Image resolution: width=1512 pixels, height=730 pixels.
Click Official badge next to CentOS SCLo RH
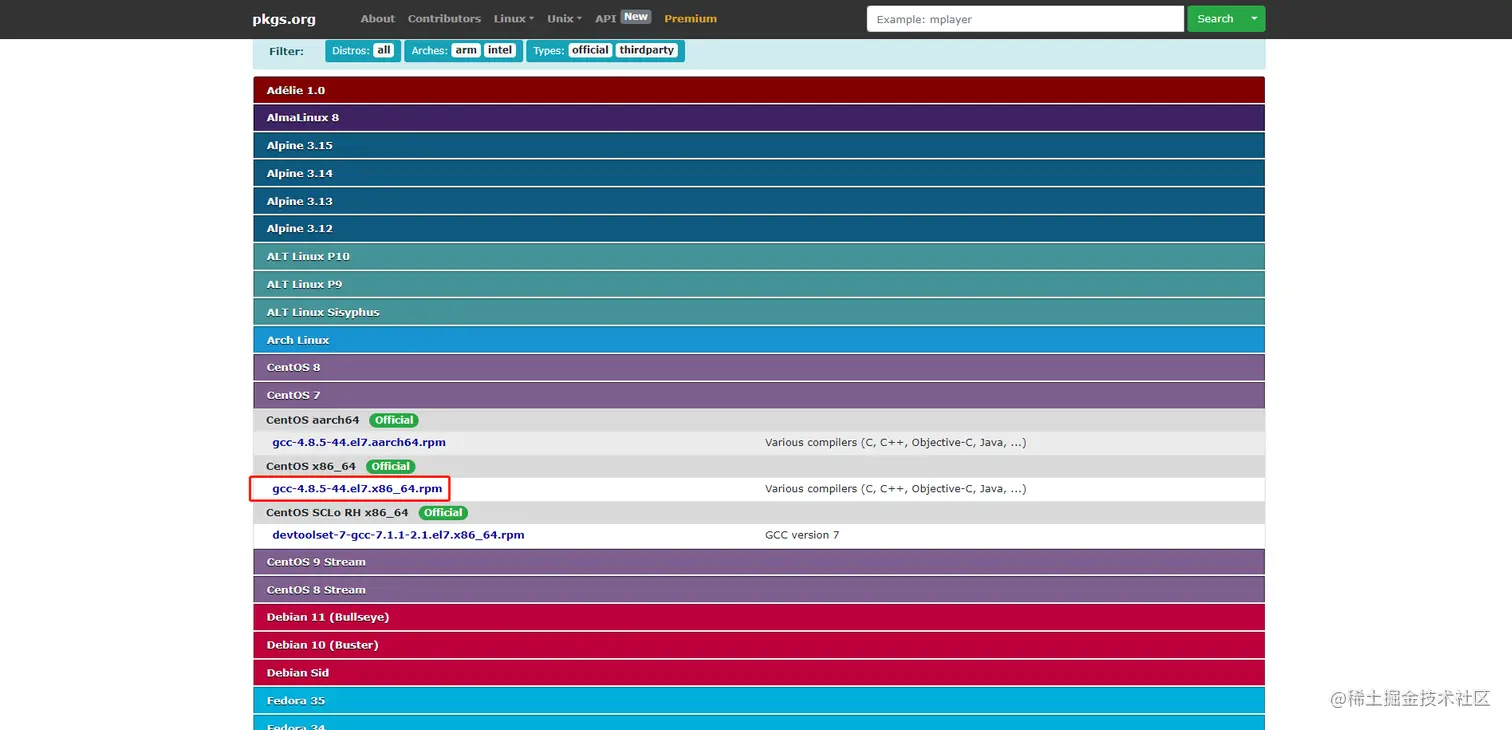[x=443, y=512]
